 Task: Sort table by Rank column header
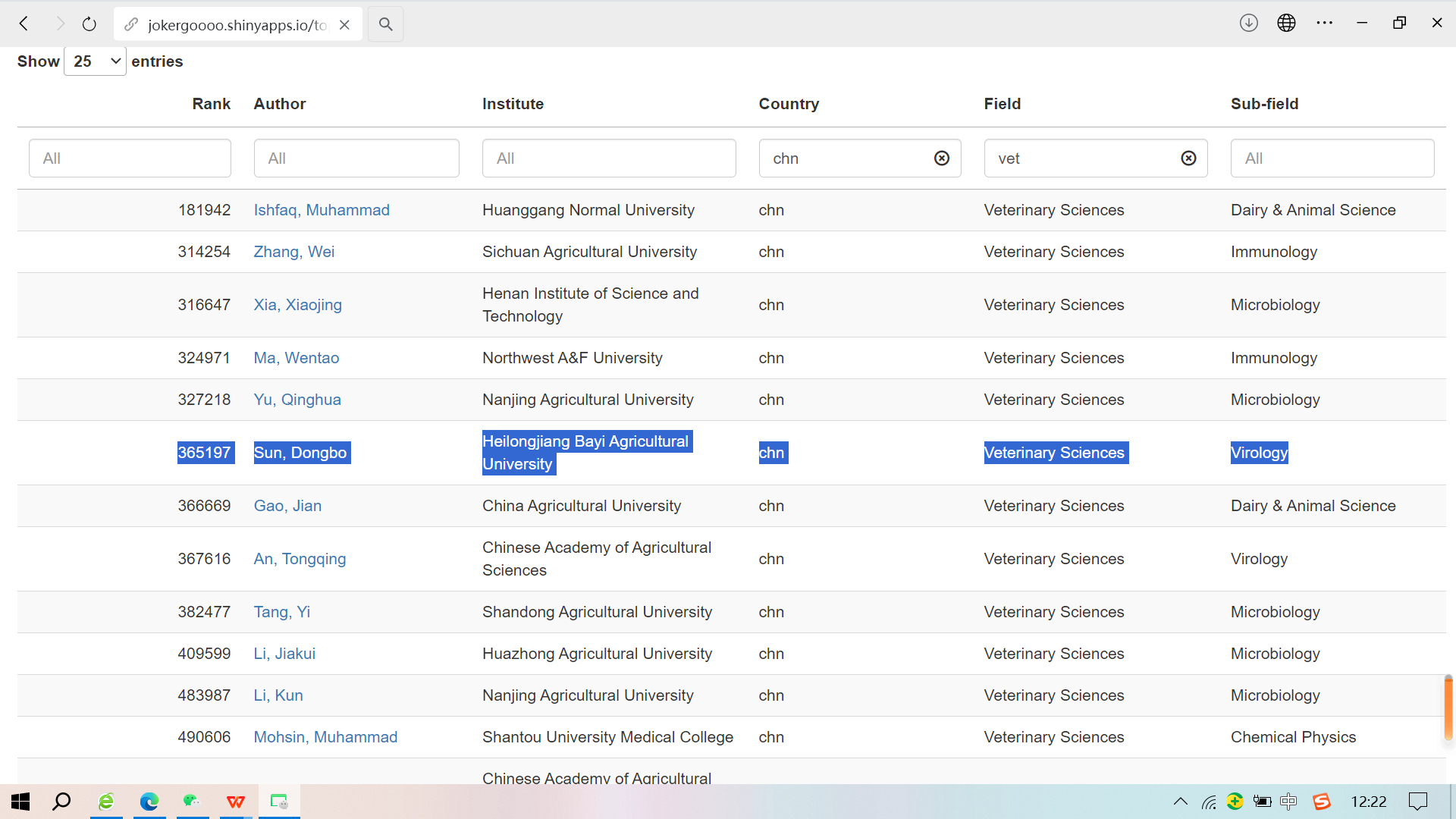211,104
